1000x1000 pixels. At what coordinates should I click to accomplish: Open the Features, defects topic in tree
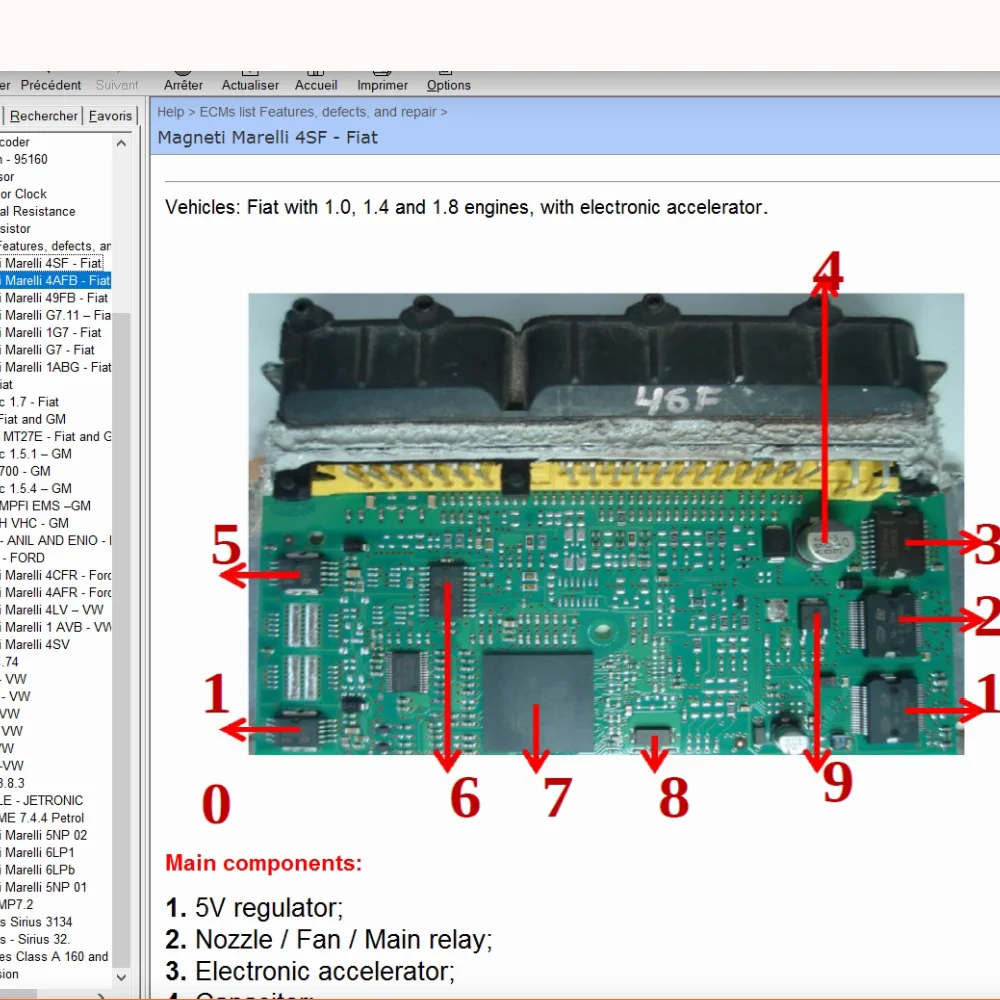point(55,246)
